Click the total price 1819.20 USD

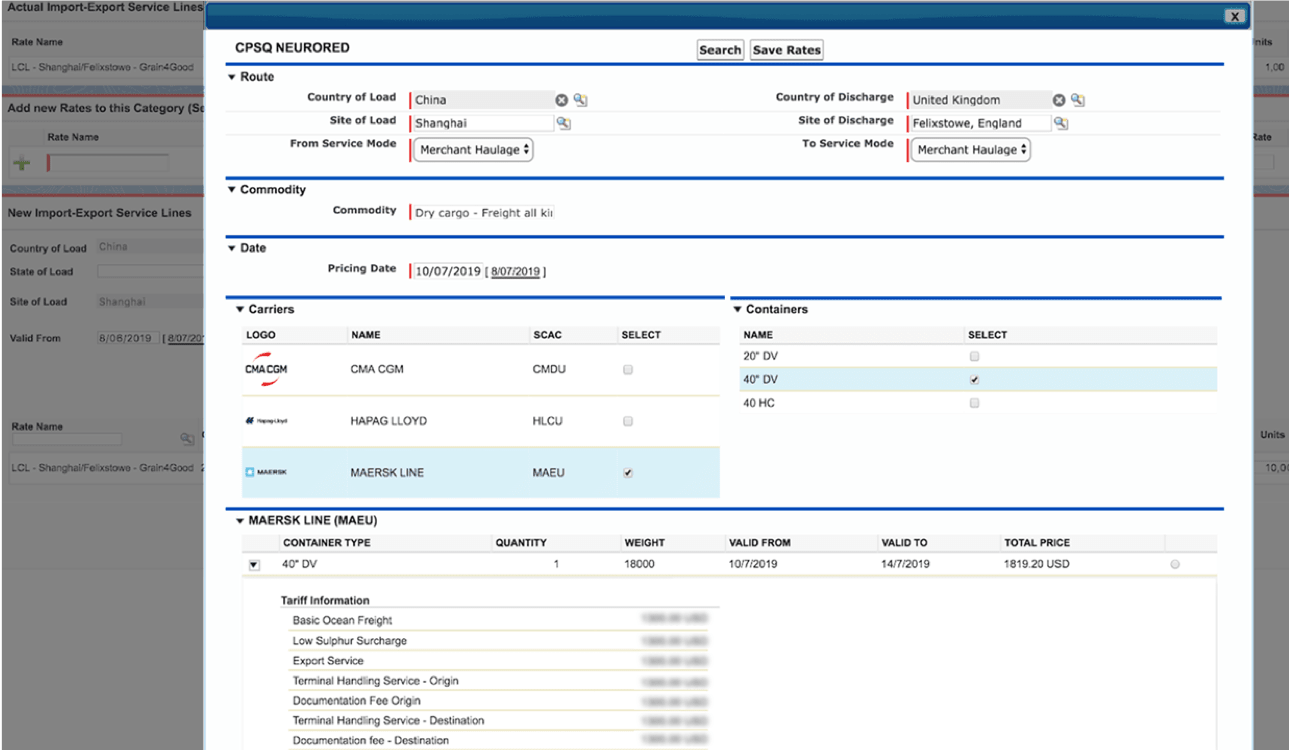(x=1037, y=565)
